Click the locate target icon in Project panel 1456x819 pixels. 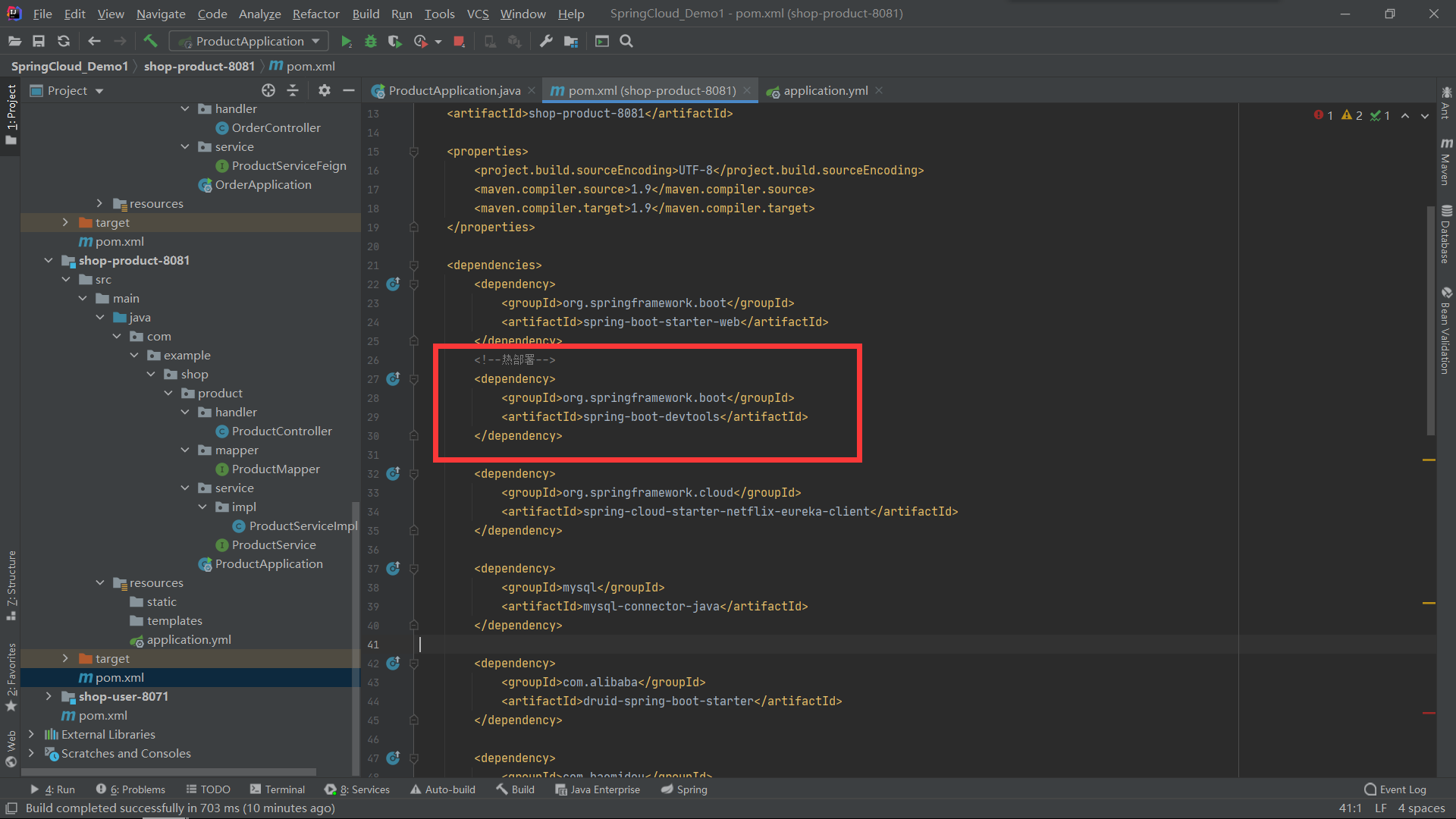coord(268,91)
